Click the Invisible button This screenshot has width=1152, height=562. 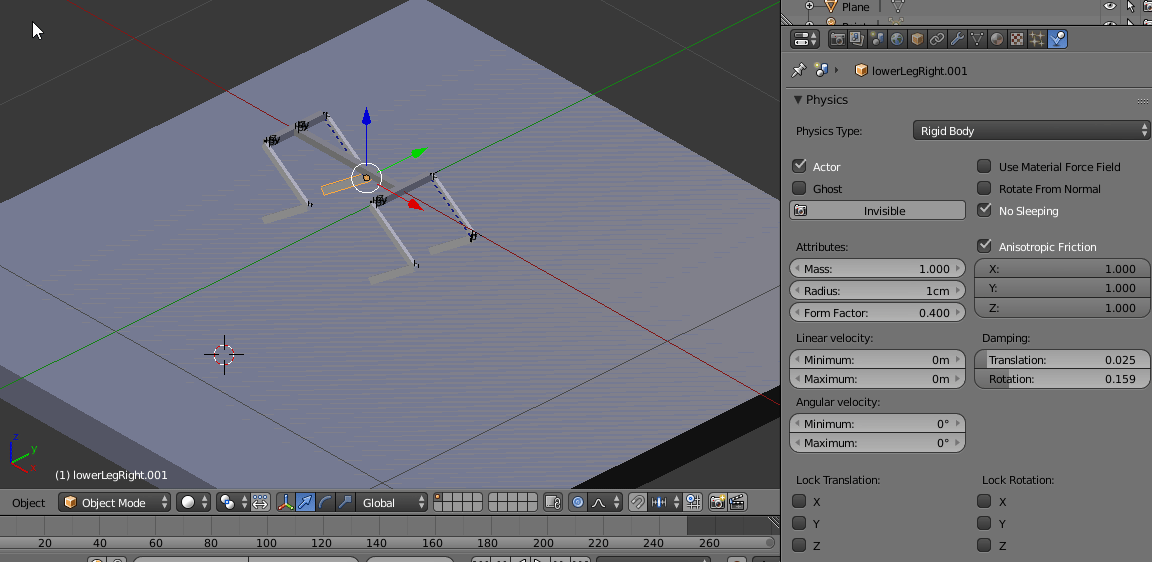[x=877, y=210]
